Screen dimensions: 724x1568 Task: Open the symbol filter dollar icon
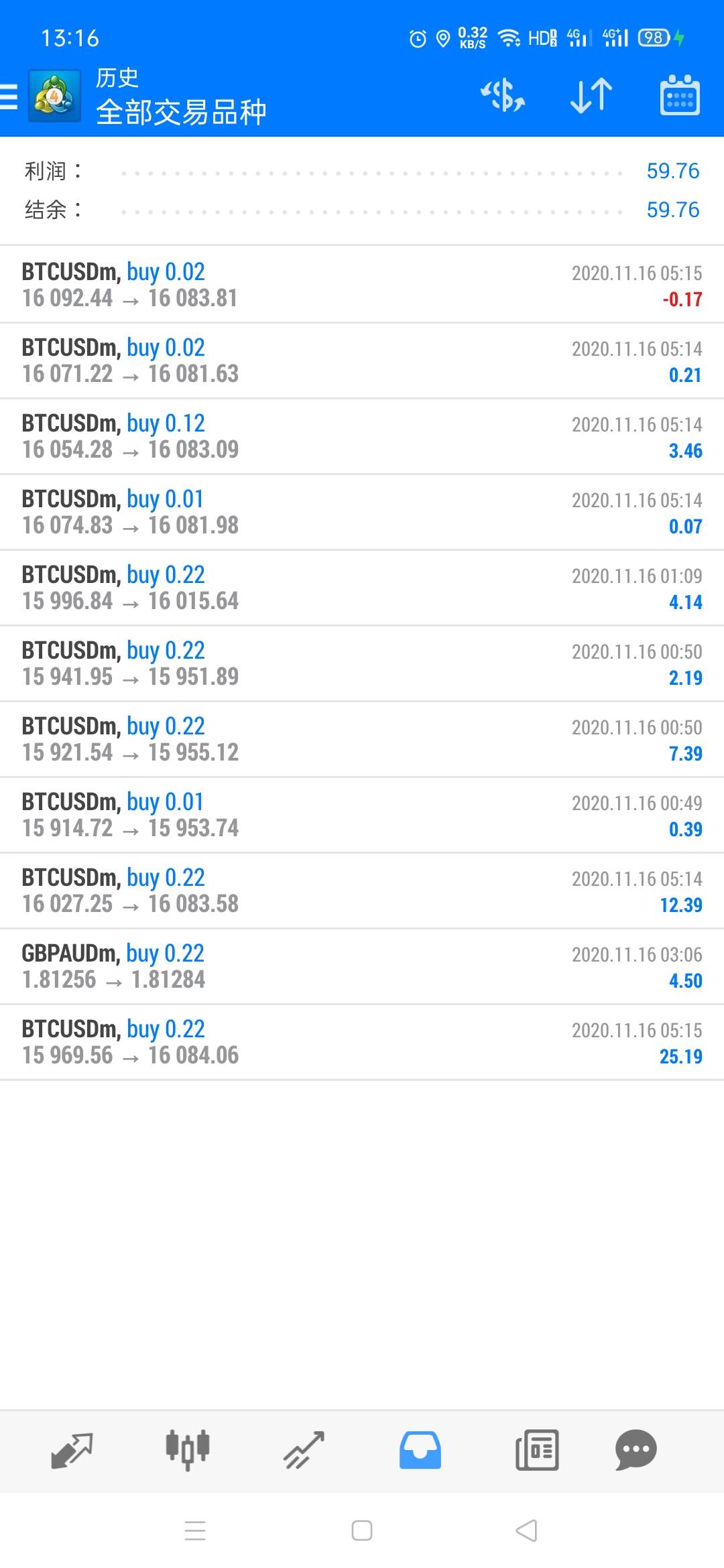click(x=503, y=95)
